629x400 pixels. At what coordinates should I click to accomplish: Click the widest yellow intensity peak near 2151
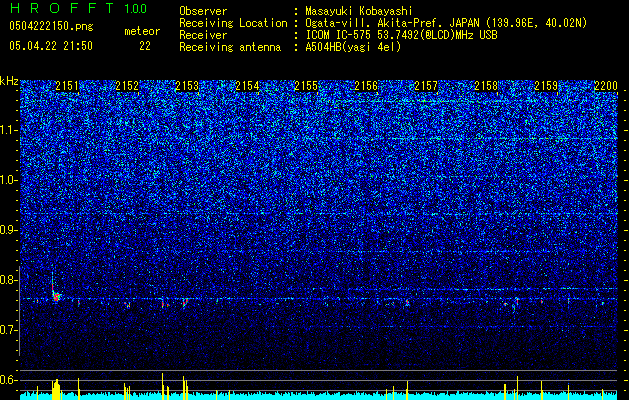pyautogui.click(x=56, y=389)
